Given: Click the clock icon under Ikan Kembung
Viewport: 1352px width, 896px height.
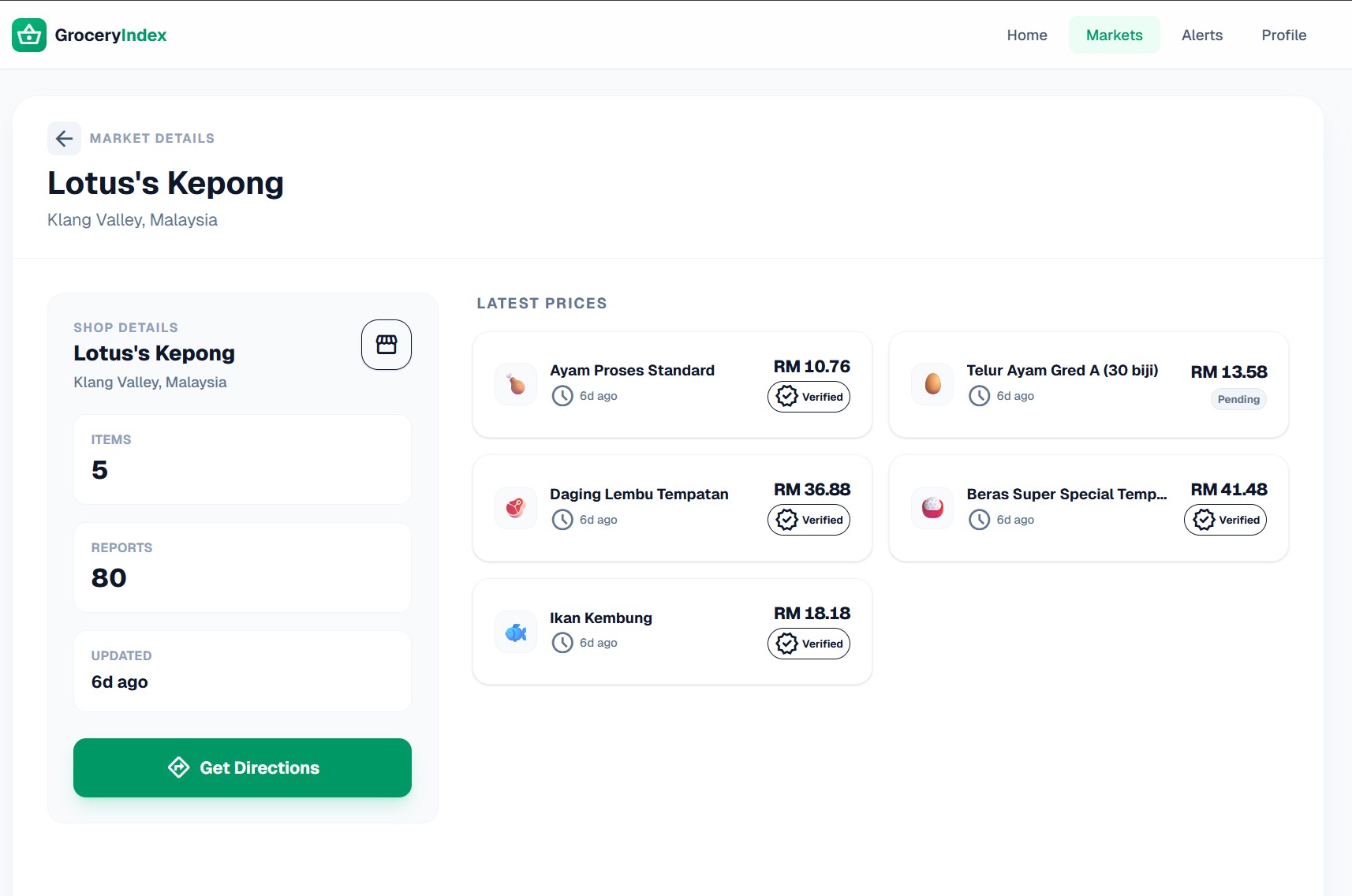Looking at the screenshot, I should (x=562, y=643).
